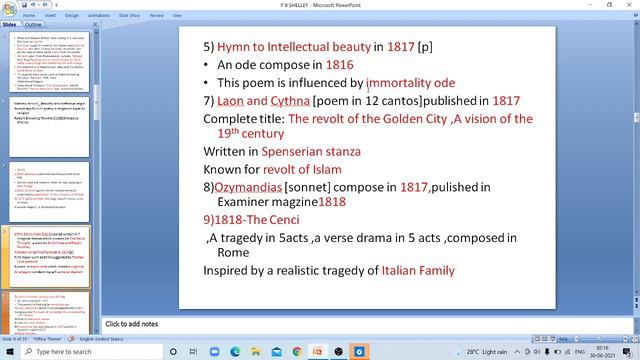Click the zoom slider track
640x360 pixels.
600,339
